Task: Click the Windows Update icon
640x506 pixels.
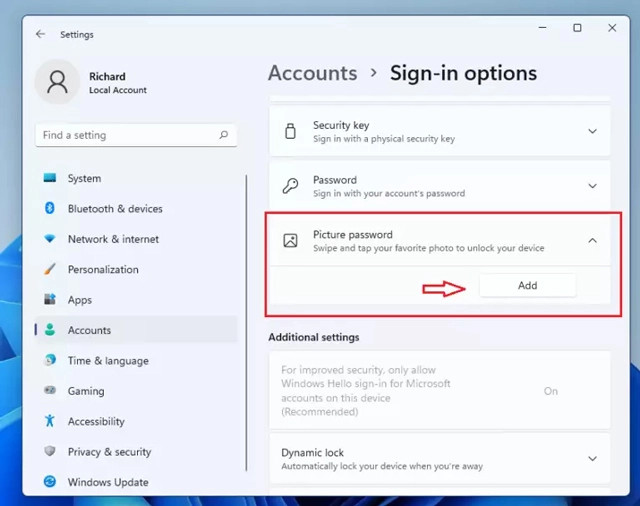Action: pos(49,482)
